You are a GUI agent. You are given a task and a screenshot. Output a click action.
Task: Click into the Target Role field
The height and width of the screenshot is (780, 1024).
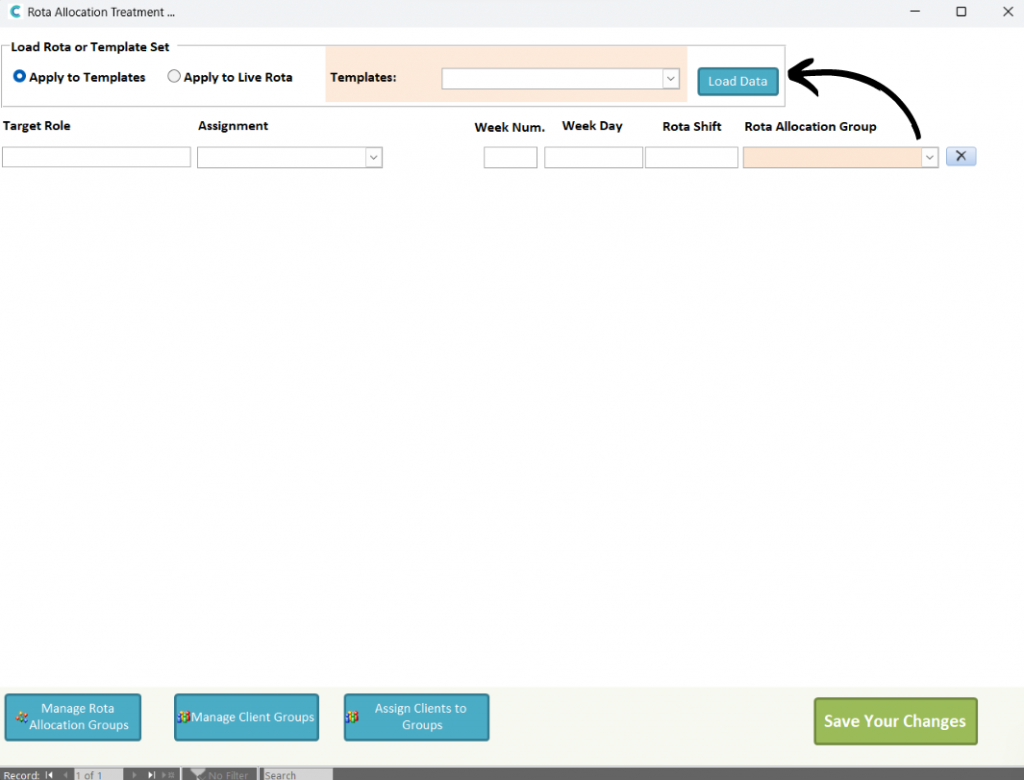[96, 157]
